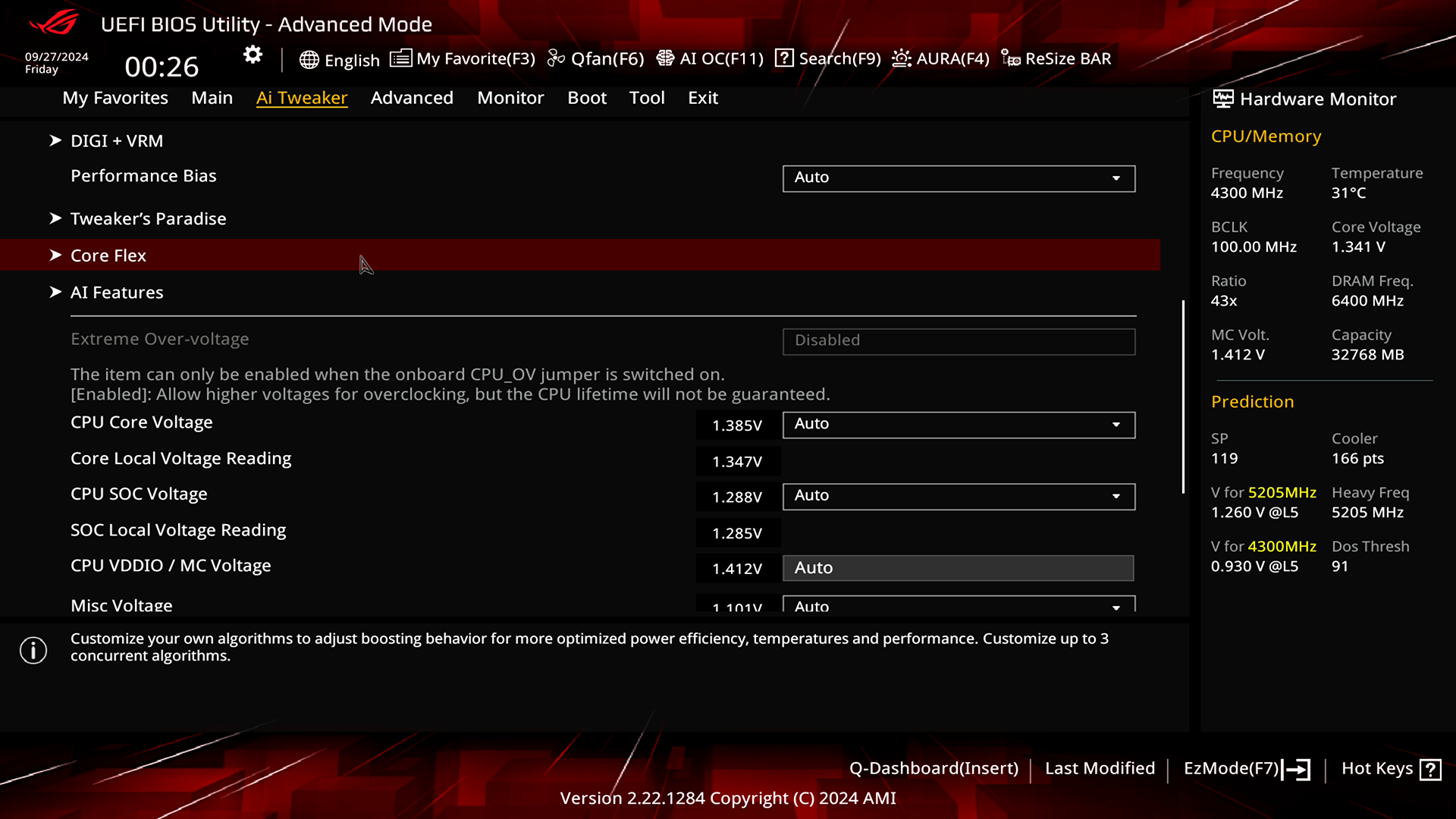Expand Tweaker's Paradise

[x=148, y=218]
